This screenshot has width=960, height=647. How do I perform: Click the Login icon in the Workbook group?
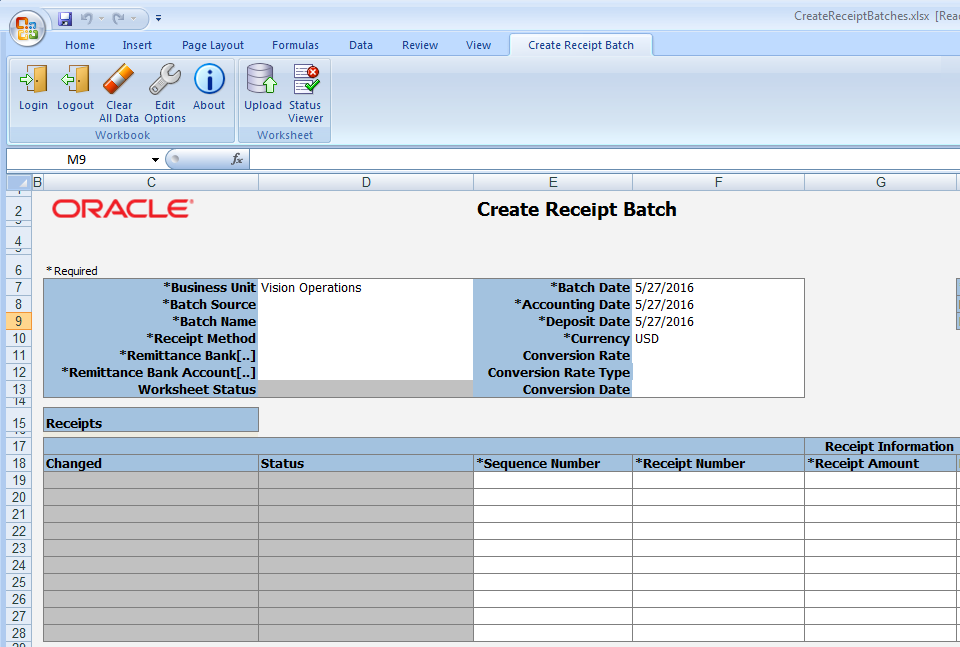[x=33, y=80]
